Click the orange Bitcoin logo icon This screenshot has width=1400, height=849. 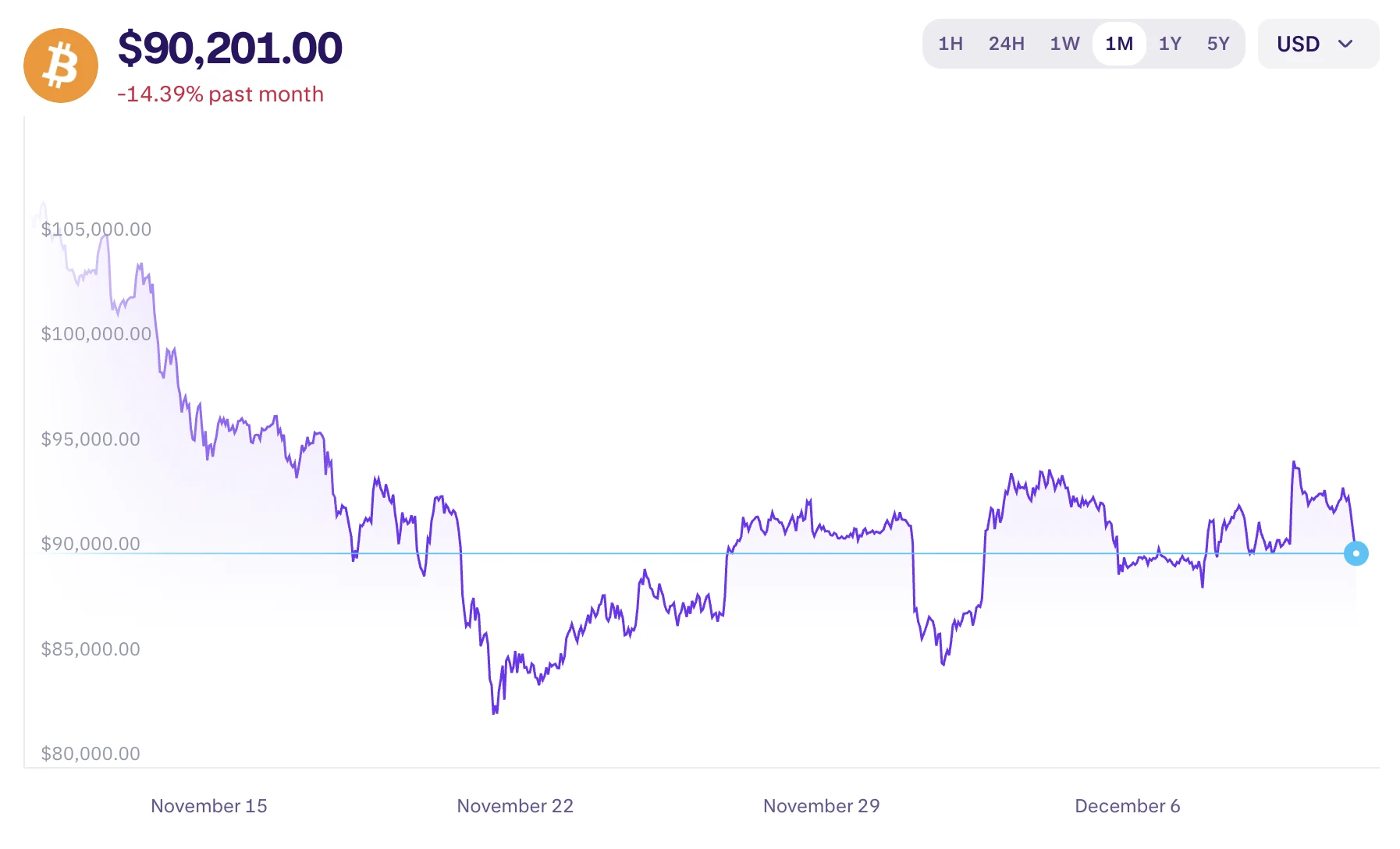point(61,66)
